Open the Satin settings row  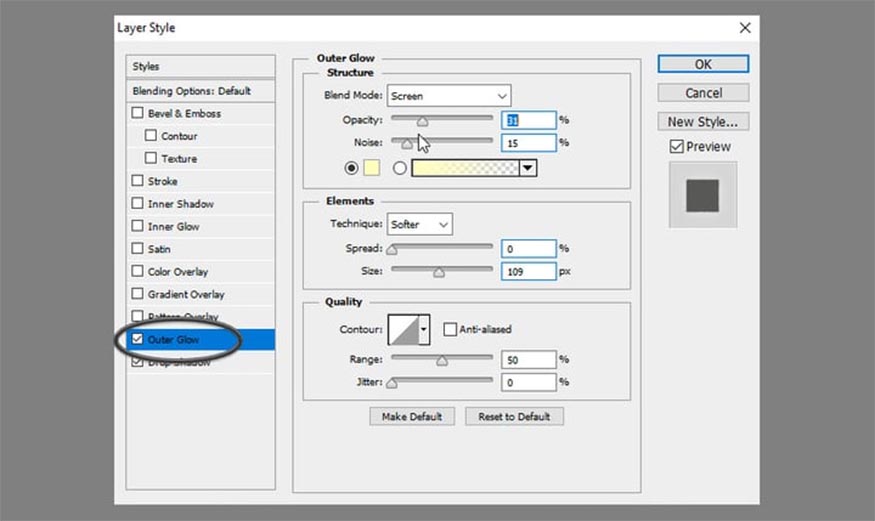[200, 249]
